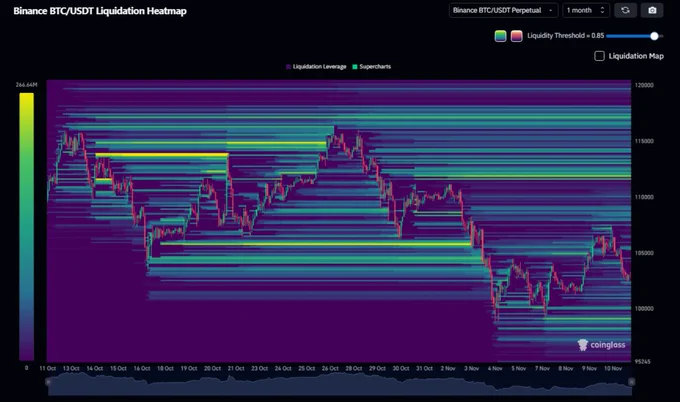This screenshot has width=680, height=402.
Task: Click the refresh chart icon button
Action: click(625, 10)
